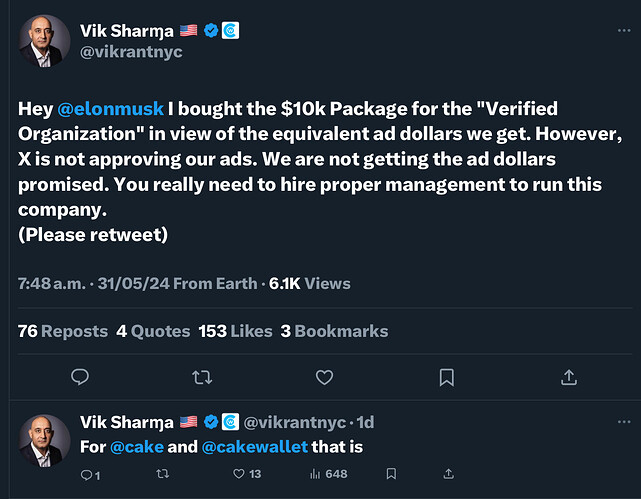Click the @vikrantnyc handle under author name
This screenshot has width=641, height=499.
(131, 51)
